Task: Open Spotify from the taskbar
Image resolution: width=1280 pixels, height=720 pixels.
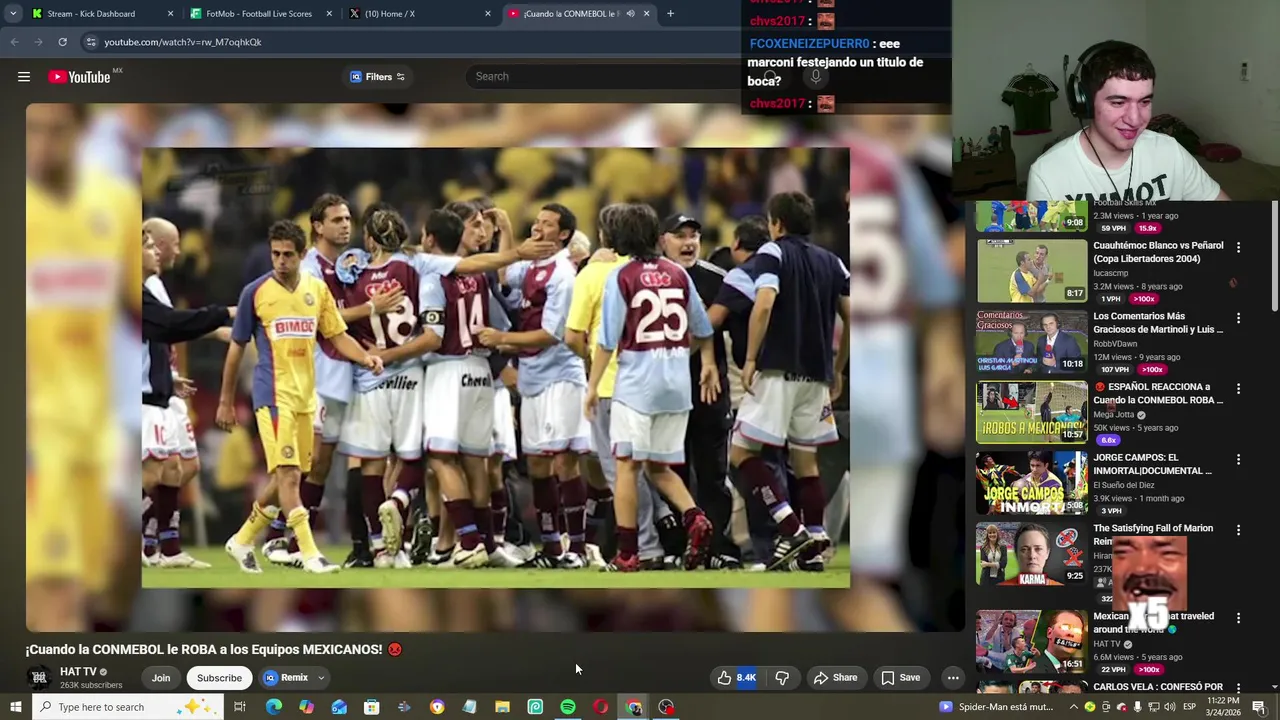Action: point(568,707)
